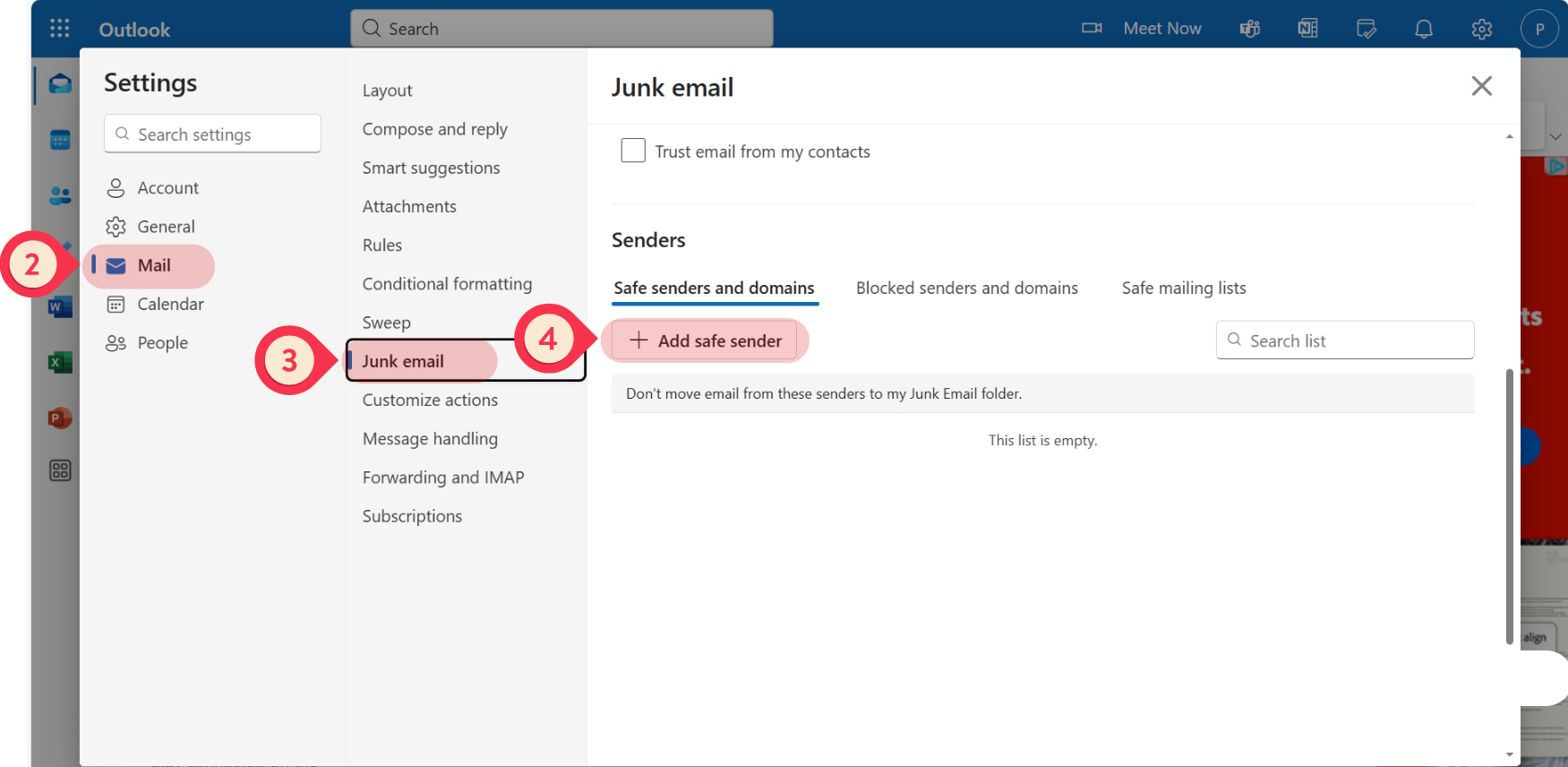Click the junk email panel scrollbar thumb
Screen dimensions: 1568x767
[x=1510, y=506]
